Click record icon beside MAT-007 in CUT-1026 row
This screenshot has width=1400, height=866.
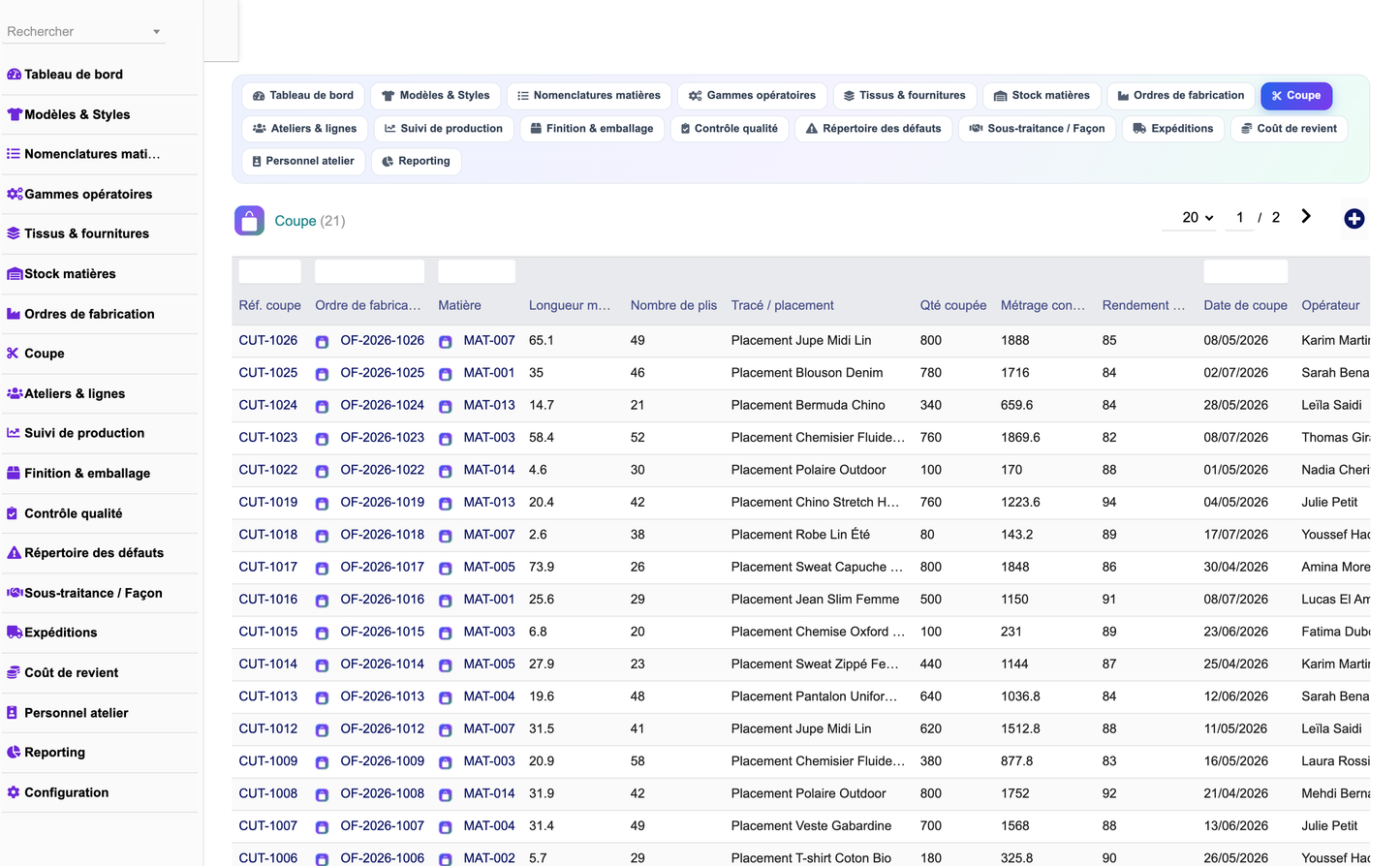[x=446, y=342]
